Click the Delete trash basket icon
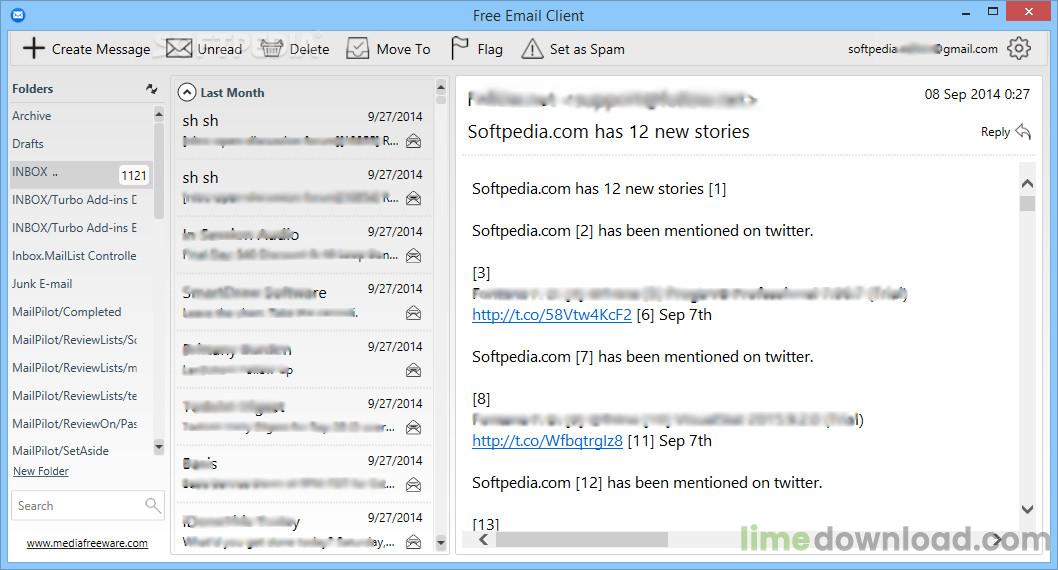1058x570 pixels. tap(271, 49)
